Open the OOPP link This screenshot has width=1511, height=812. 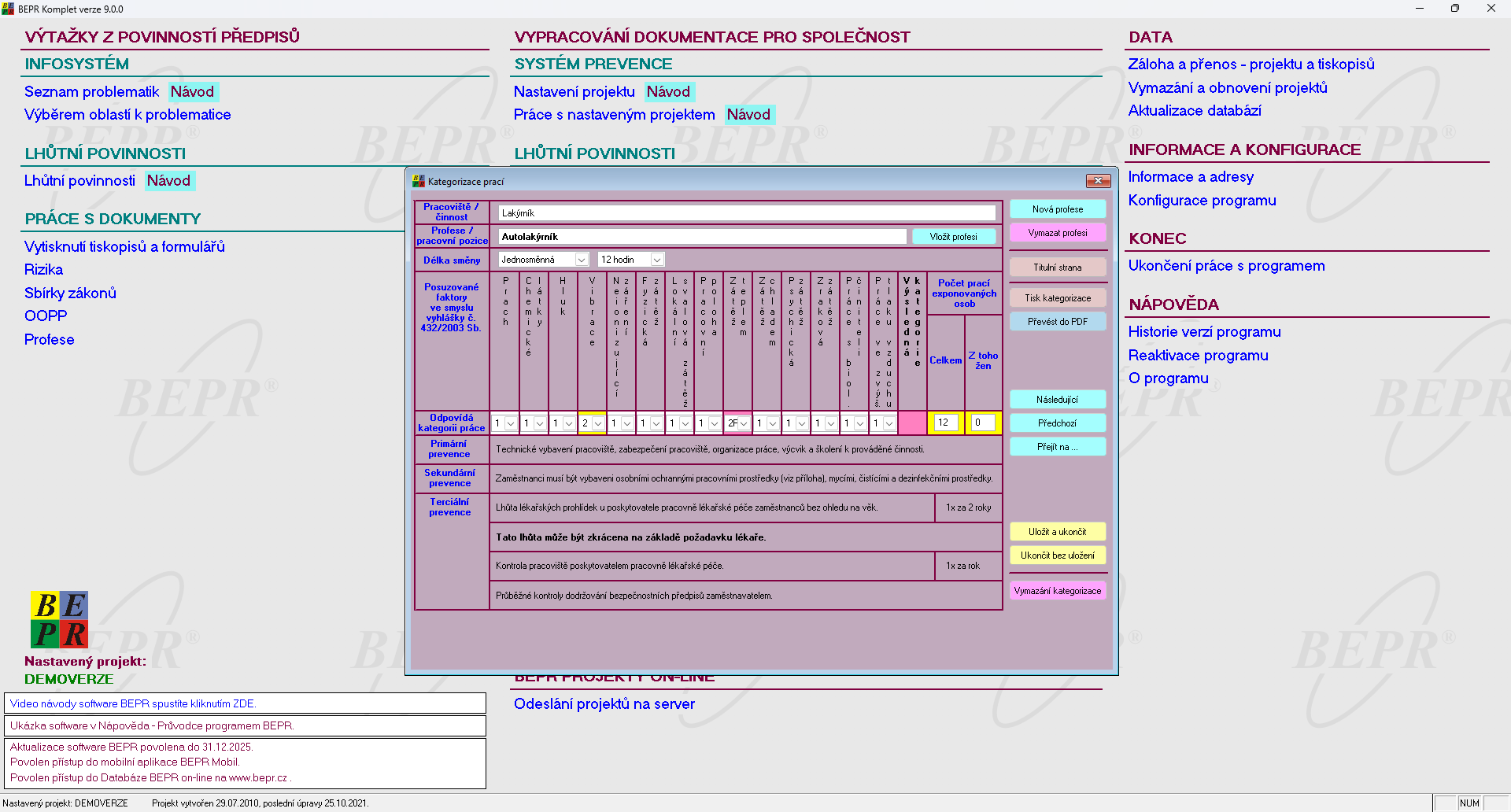[x=46, y=316]
